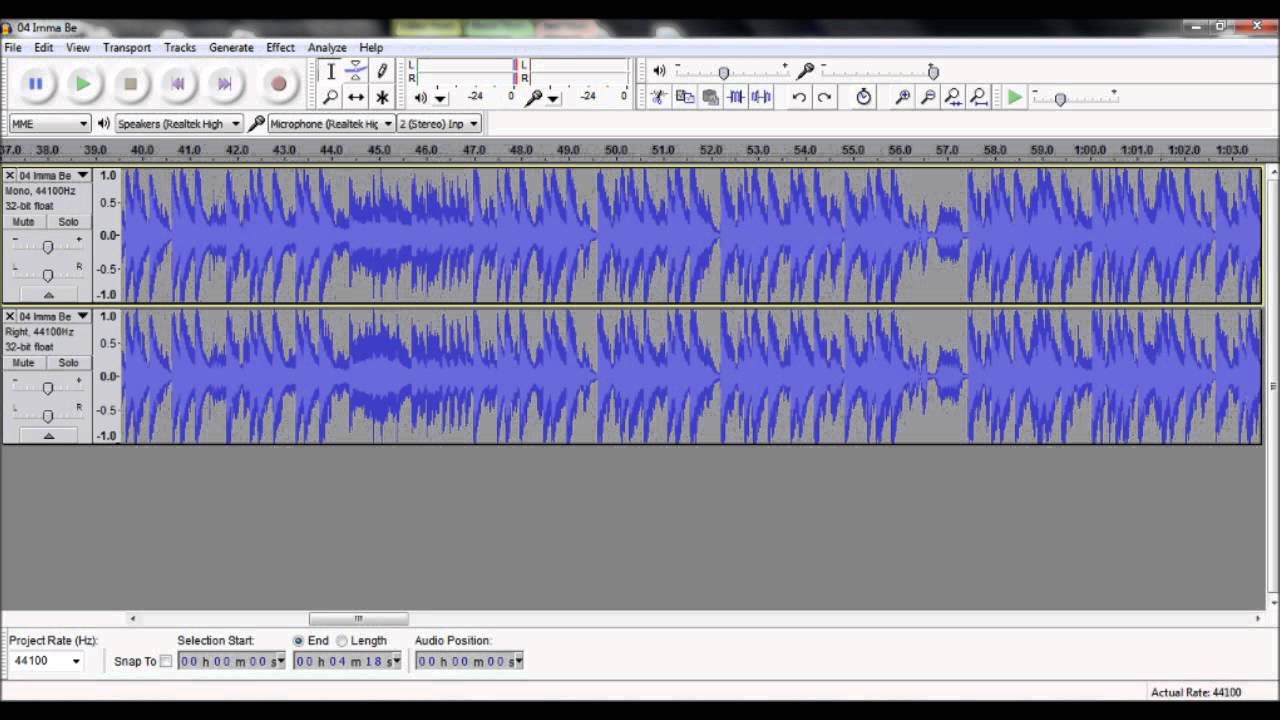Open the output meter speaker dropdown
The image size is (1280, 720).
click(440, 98)
